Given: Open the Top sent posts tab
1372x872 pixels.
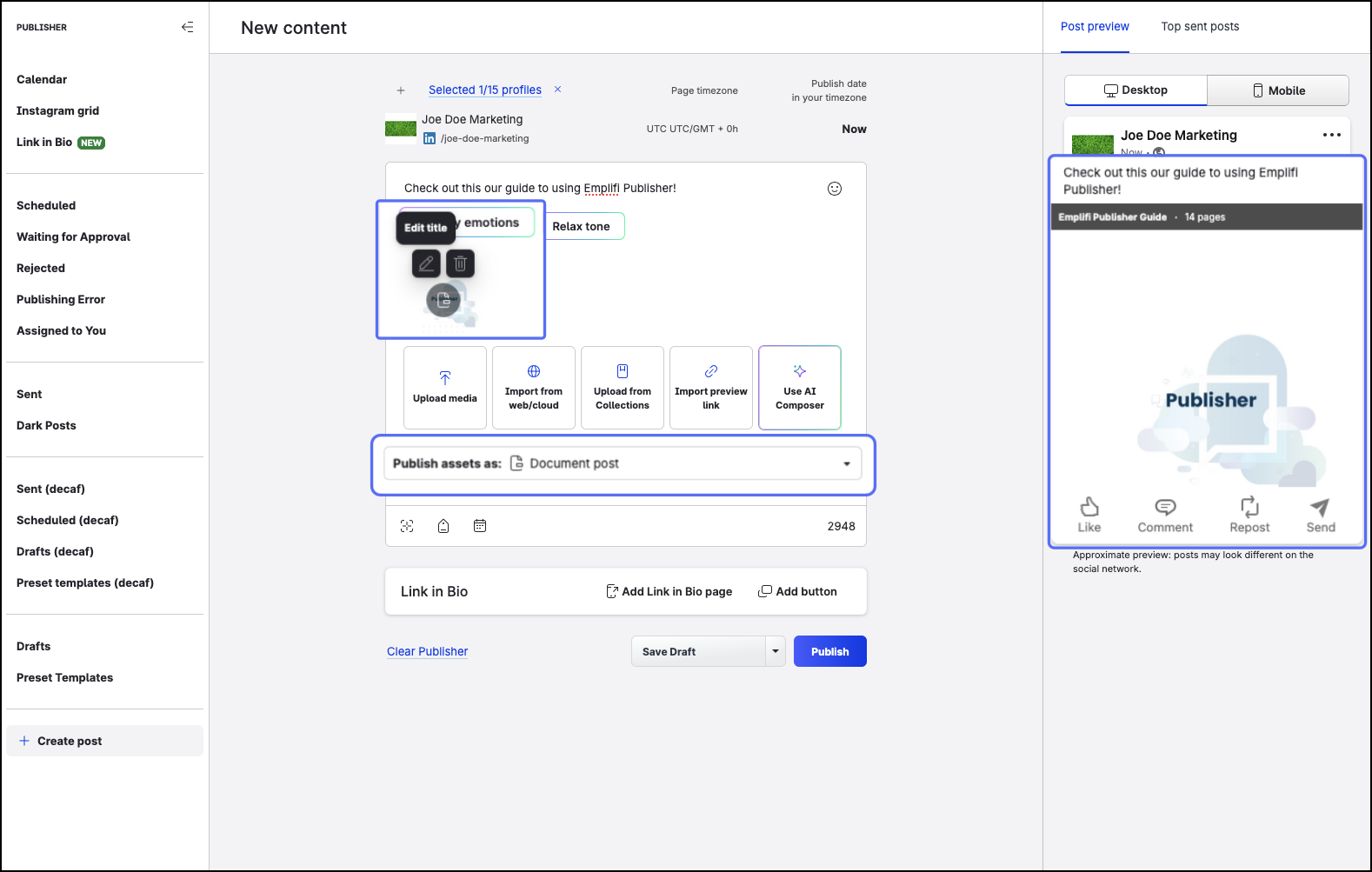Looking at the screenshot, I should click(x=1200, y=27).
